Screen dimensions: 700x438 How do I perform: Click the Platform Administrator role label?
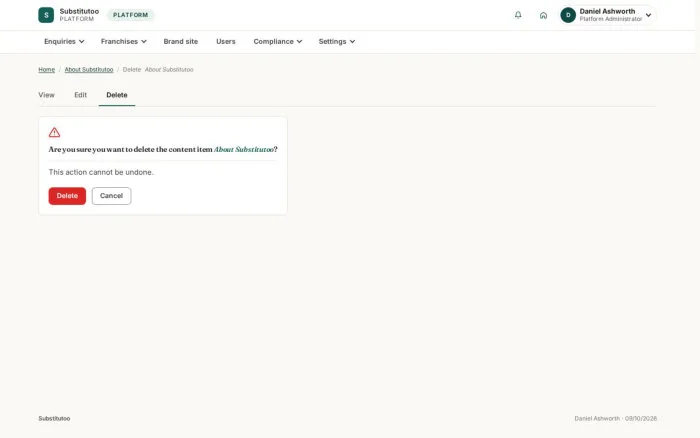pos(610,19)
